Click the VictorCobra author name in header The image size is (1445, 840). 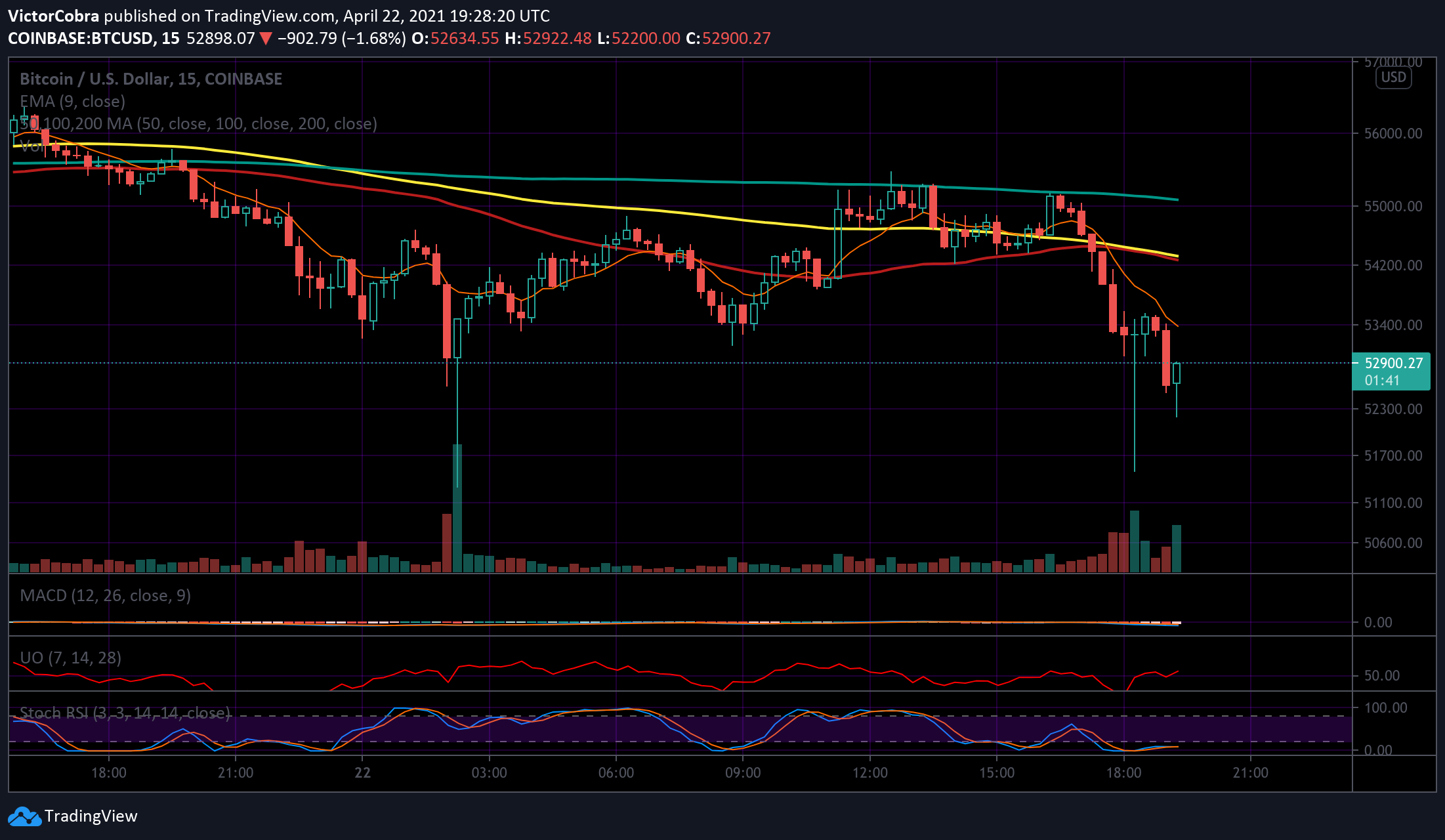(x=54, y=16)
